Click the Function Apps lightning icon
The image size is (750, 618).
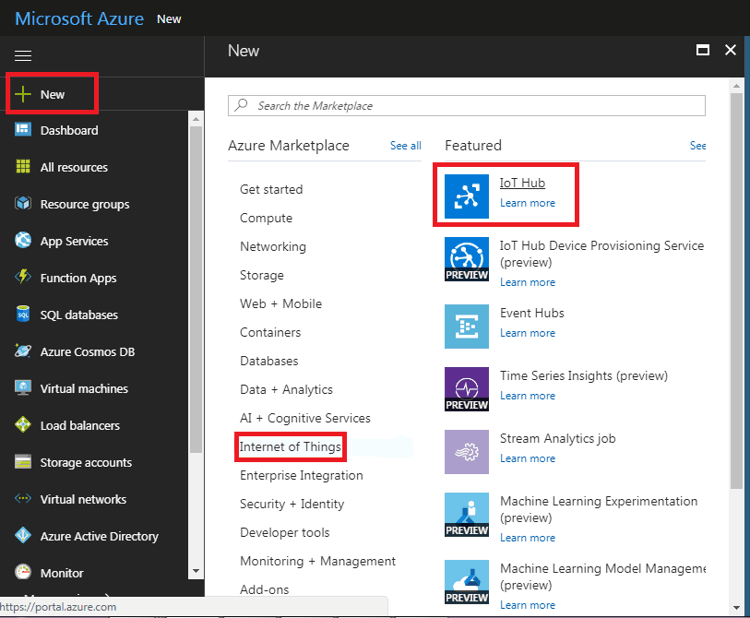[23, 277]
